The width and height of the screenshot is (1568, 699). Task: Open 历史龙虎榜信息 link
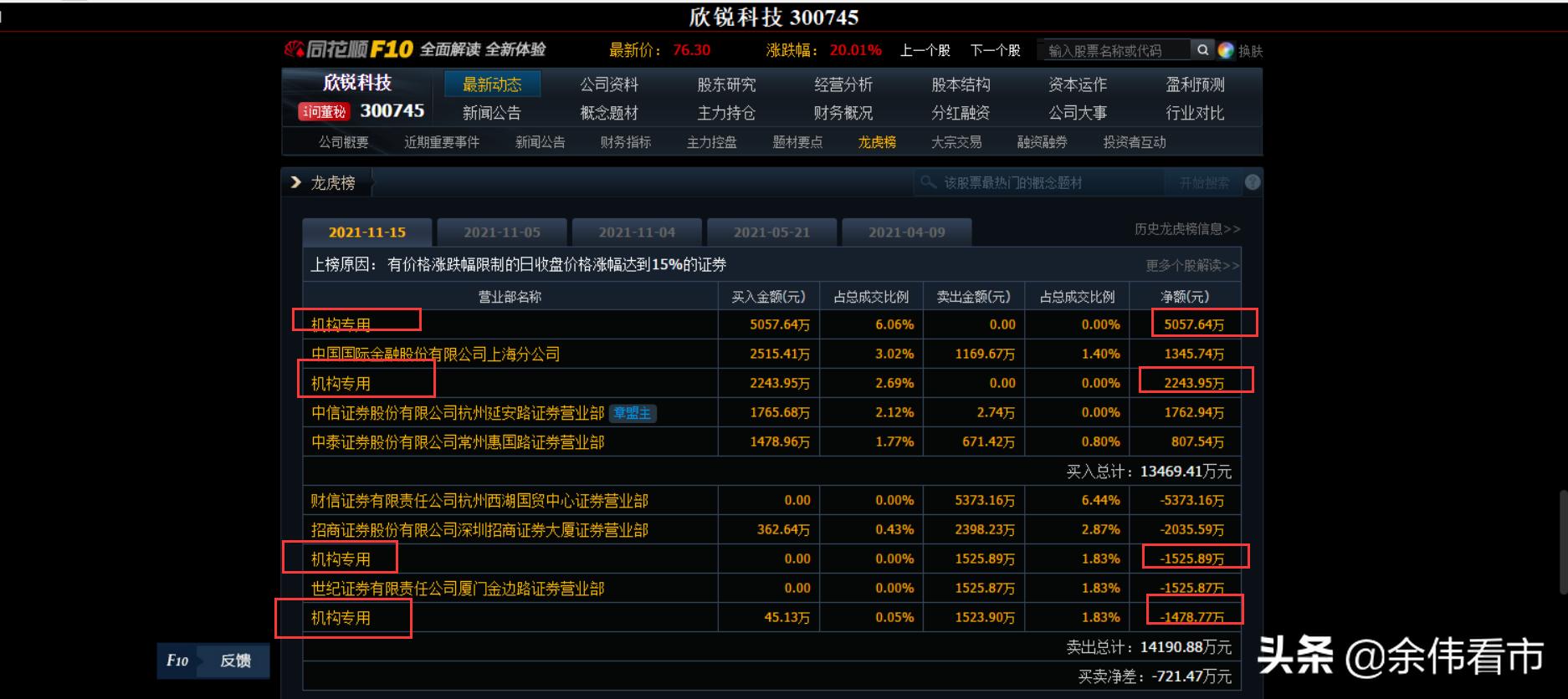[x=1187, y=229]
